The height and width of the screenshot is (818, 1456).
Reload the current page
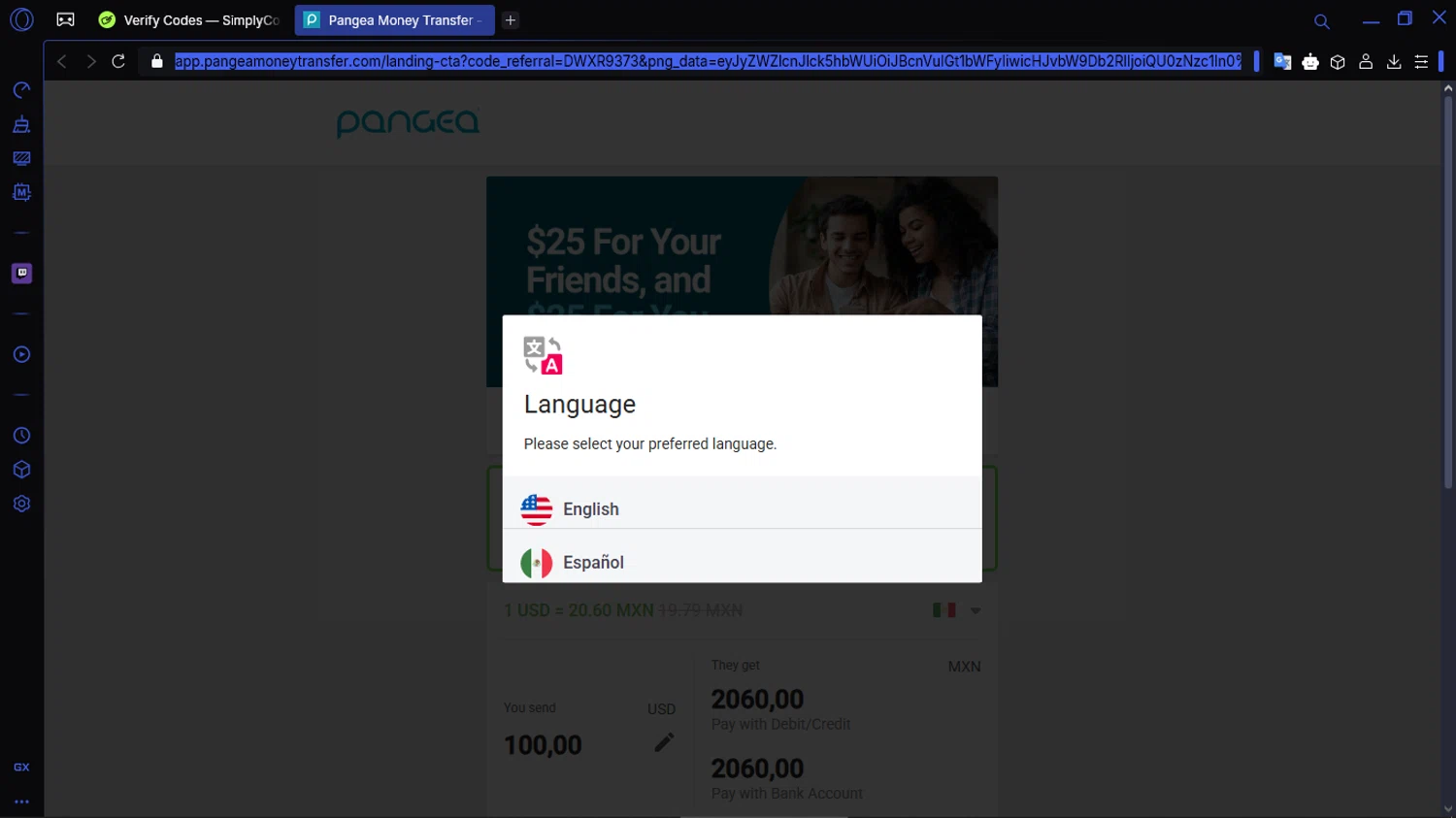coord(118,61)
